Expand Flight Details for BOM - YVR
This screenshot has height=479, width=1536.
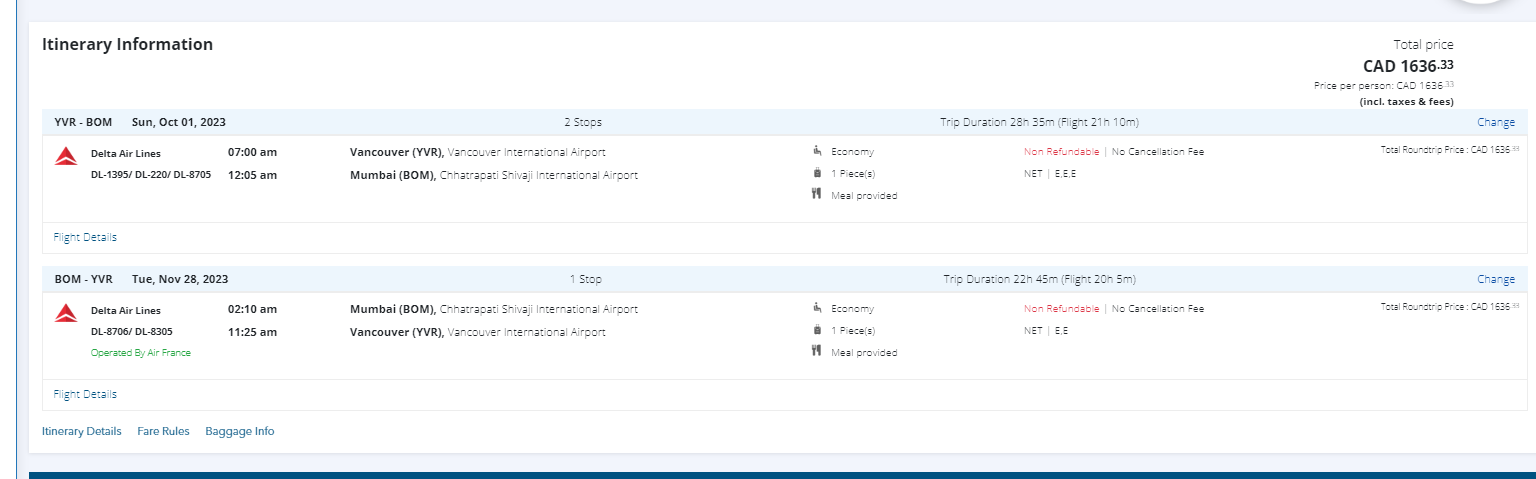coord(85,395)
